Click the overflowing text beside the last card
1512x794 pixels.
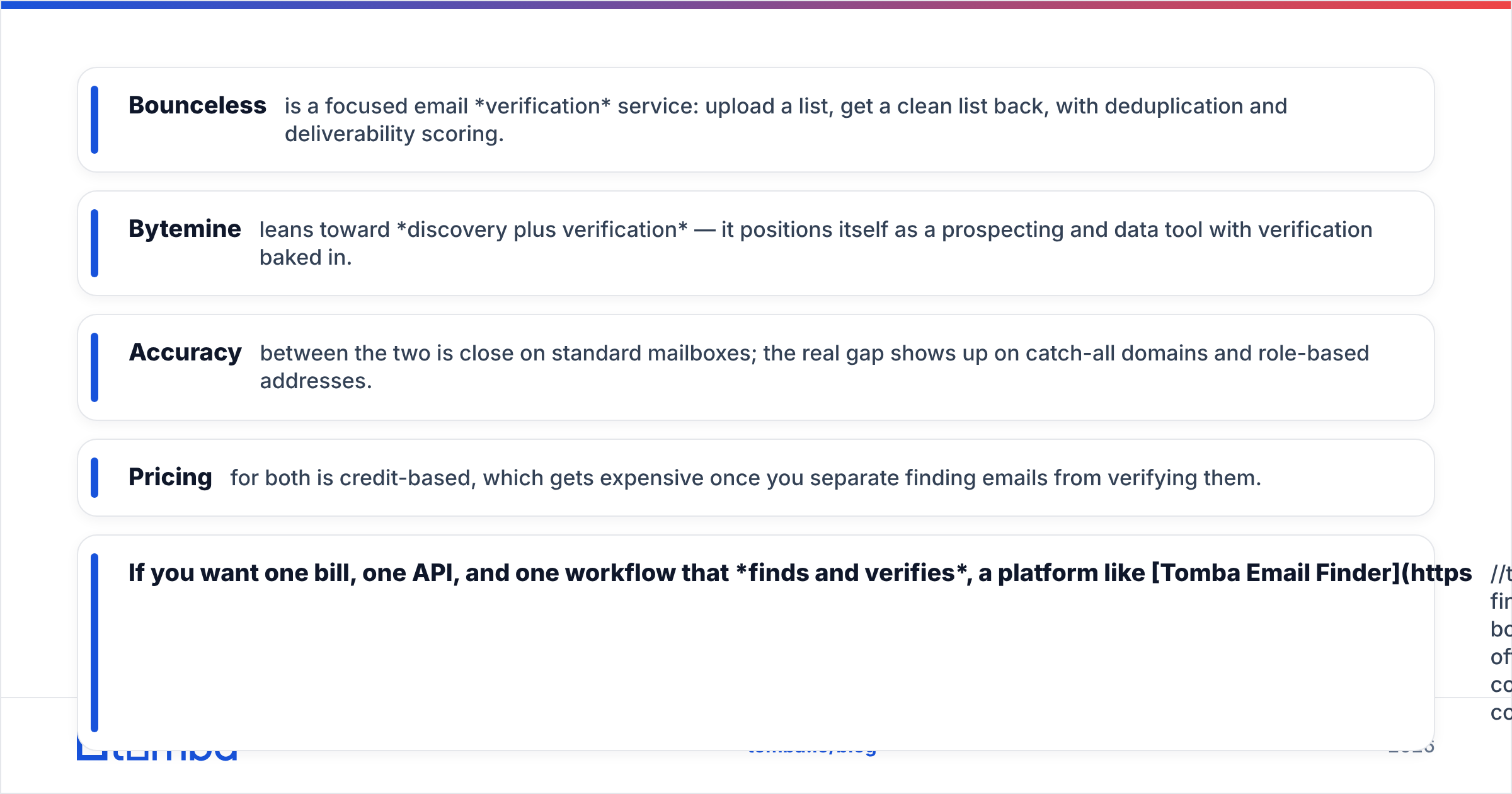tap(1501, 643)
